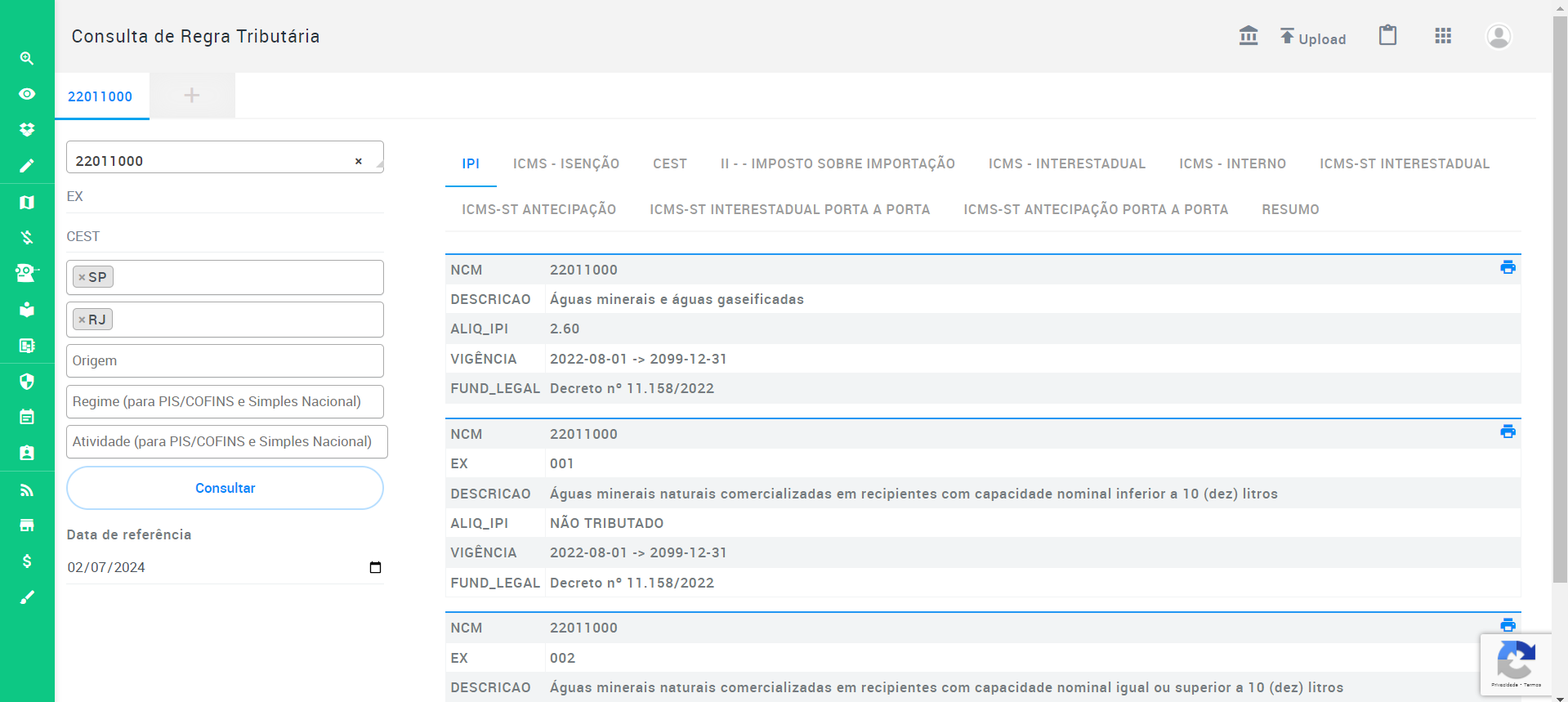Click the person reading book sidebar icon
This screenshot has width=1568, height=702.
(27, 310)
